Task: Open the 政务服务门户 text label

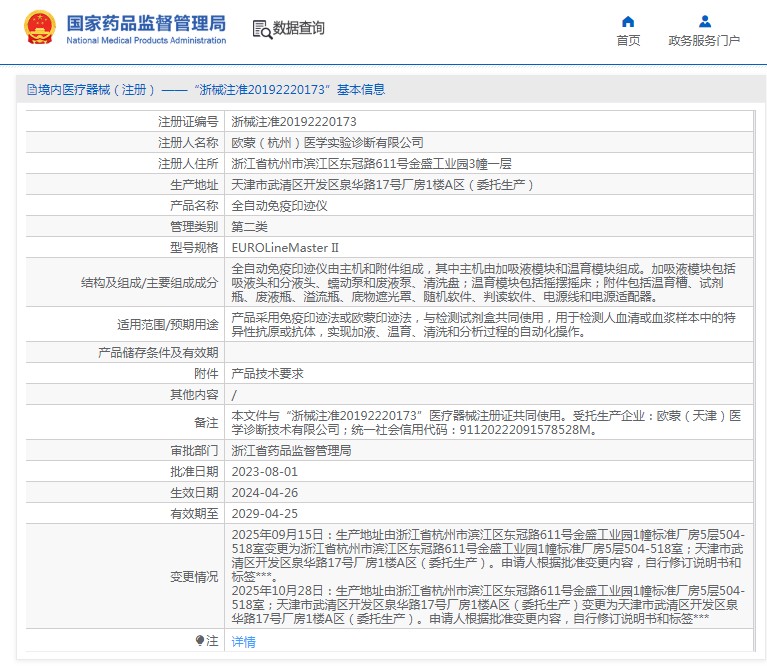Action: point(704,41)
